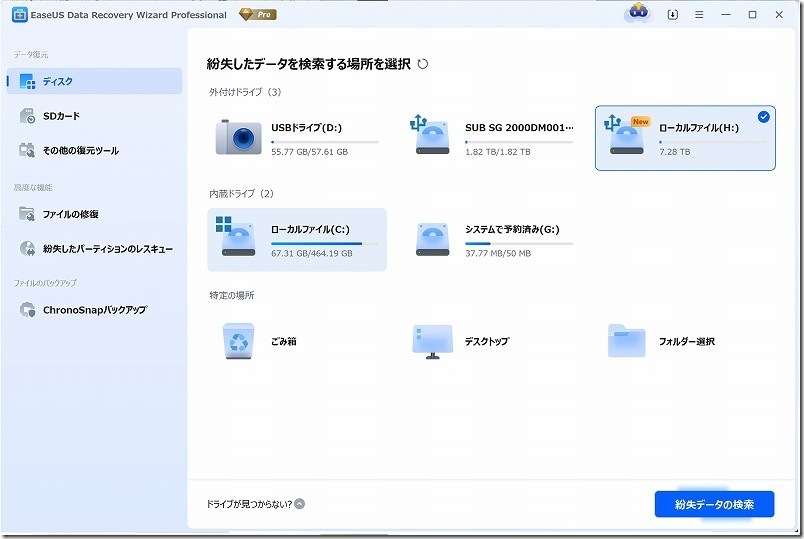Image resolution: width=804 pixels, height=539 pixels.
Task: Refresh drive list with circular arrow icon
Action: coord(423,64)
